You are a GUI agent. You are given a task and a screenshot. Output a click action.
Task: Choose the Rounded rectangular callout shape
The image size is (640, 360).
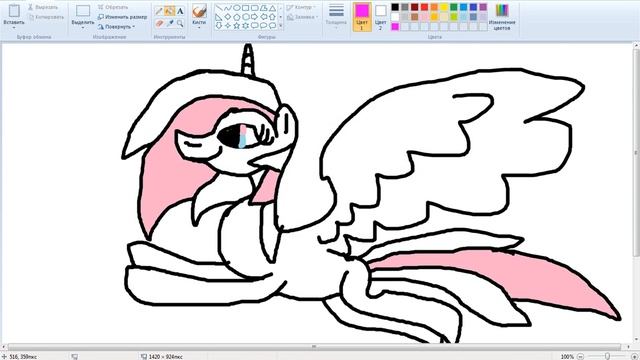coord(255,26)
